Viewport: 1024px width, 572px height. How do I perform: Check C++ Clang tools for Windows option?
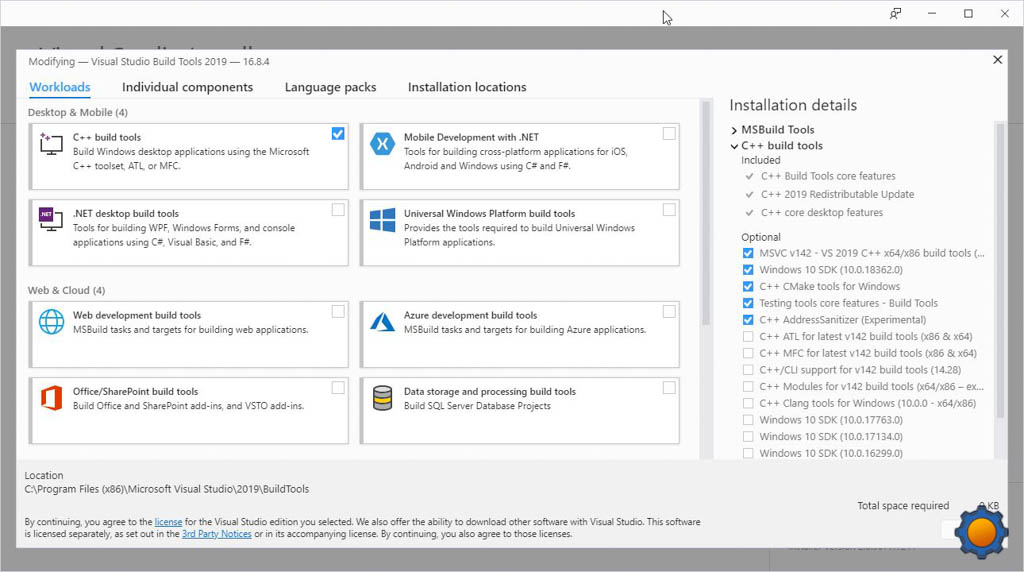[x=748, y=403]
